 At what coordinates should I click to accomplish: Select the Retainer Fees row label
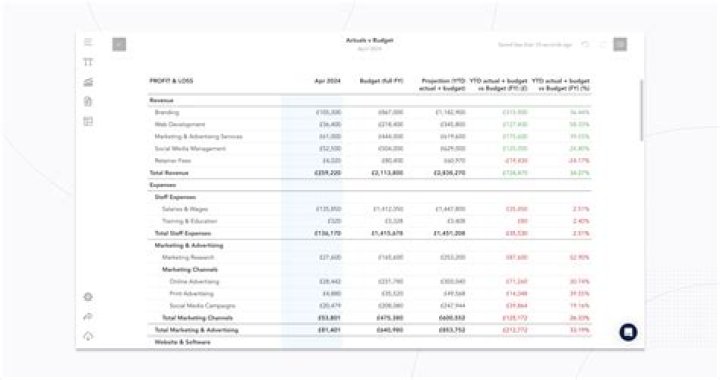(x=173, y=161)
